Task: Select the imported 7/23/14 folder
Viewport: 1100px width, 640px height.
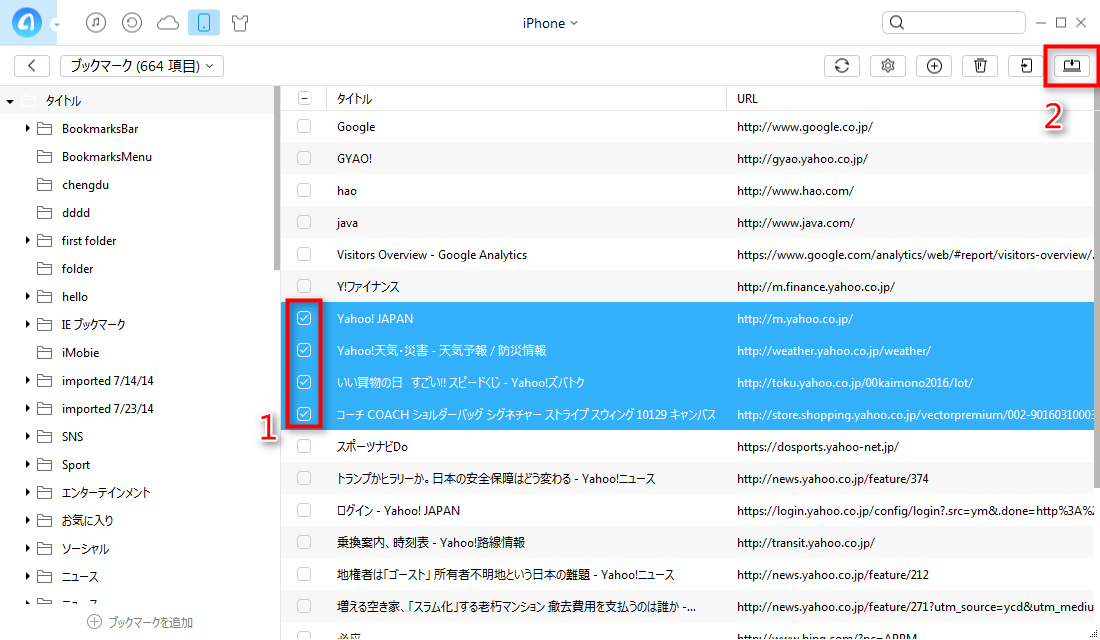Action: (107, 408)
